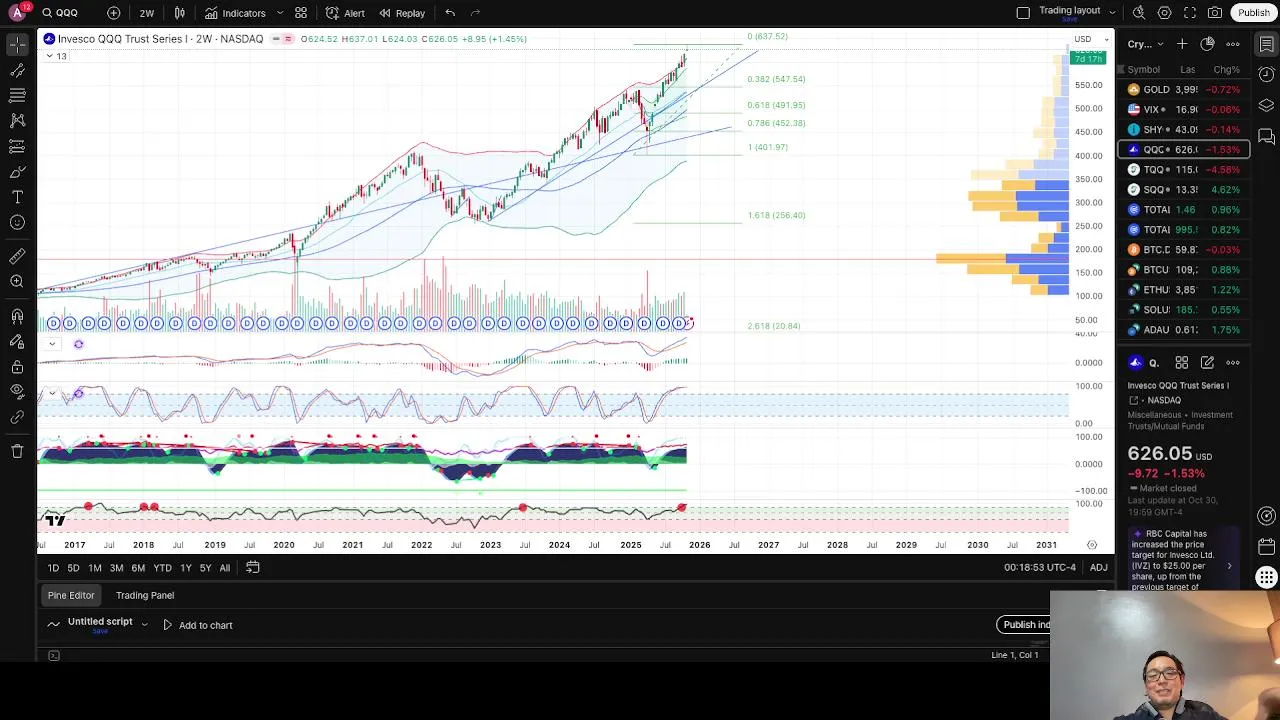1280x720 pixels.
Task: Select the layout setup square icon
Action: (x=1022, y=13)
